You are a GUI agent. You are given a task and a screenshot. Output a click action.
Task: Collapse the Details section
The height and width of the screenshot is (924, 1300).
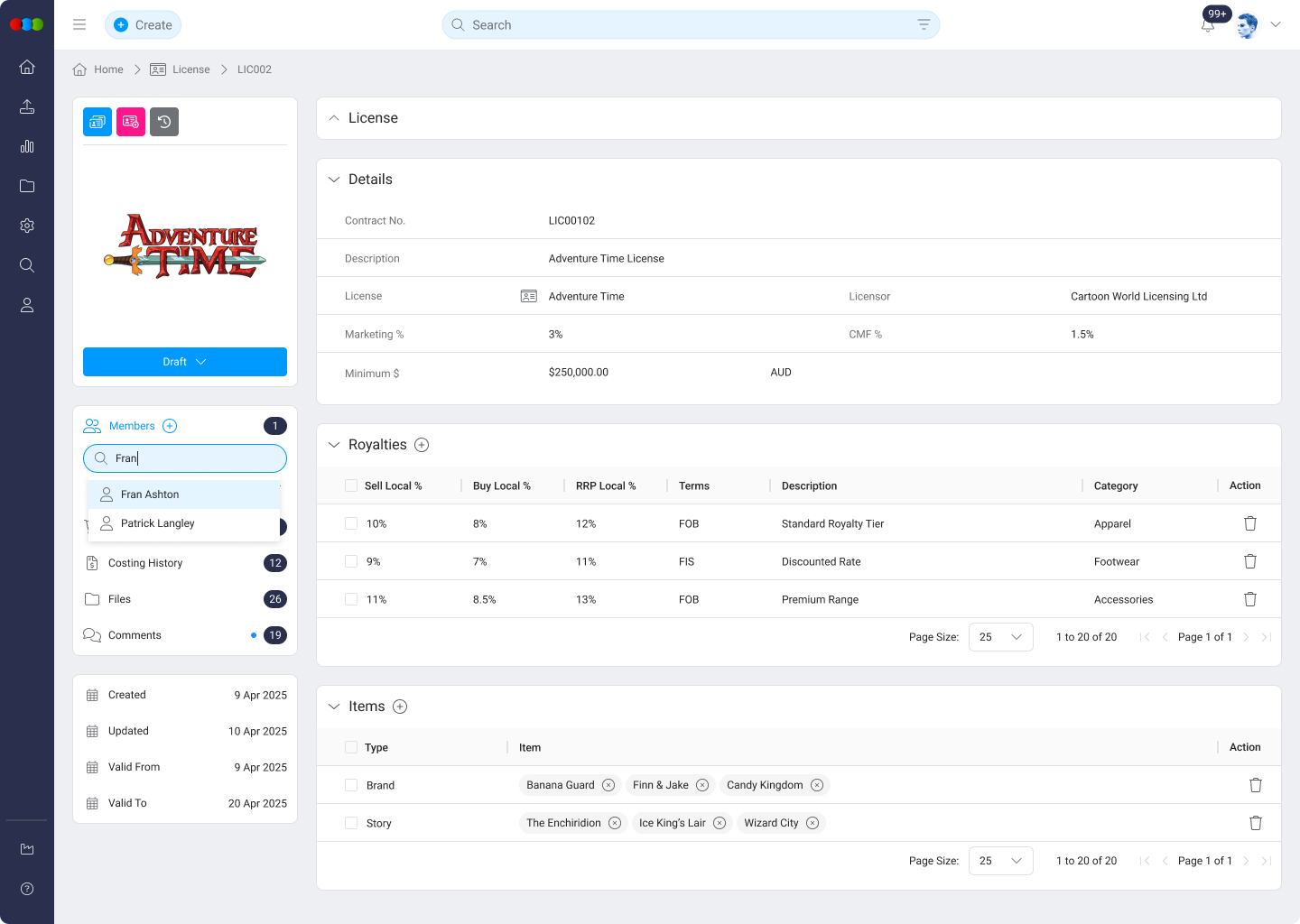click(x=334, y=180)
